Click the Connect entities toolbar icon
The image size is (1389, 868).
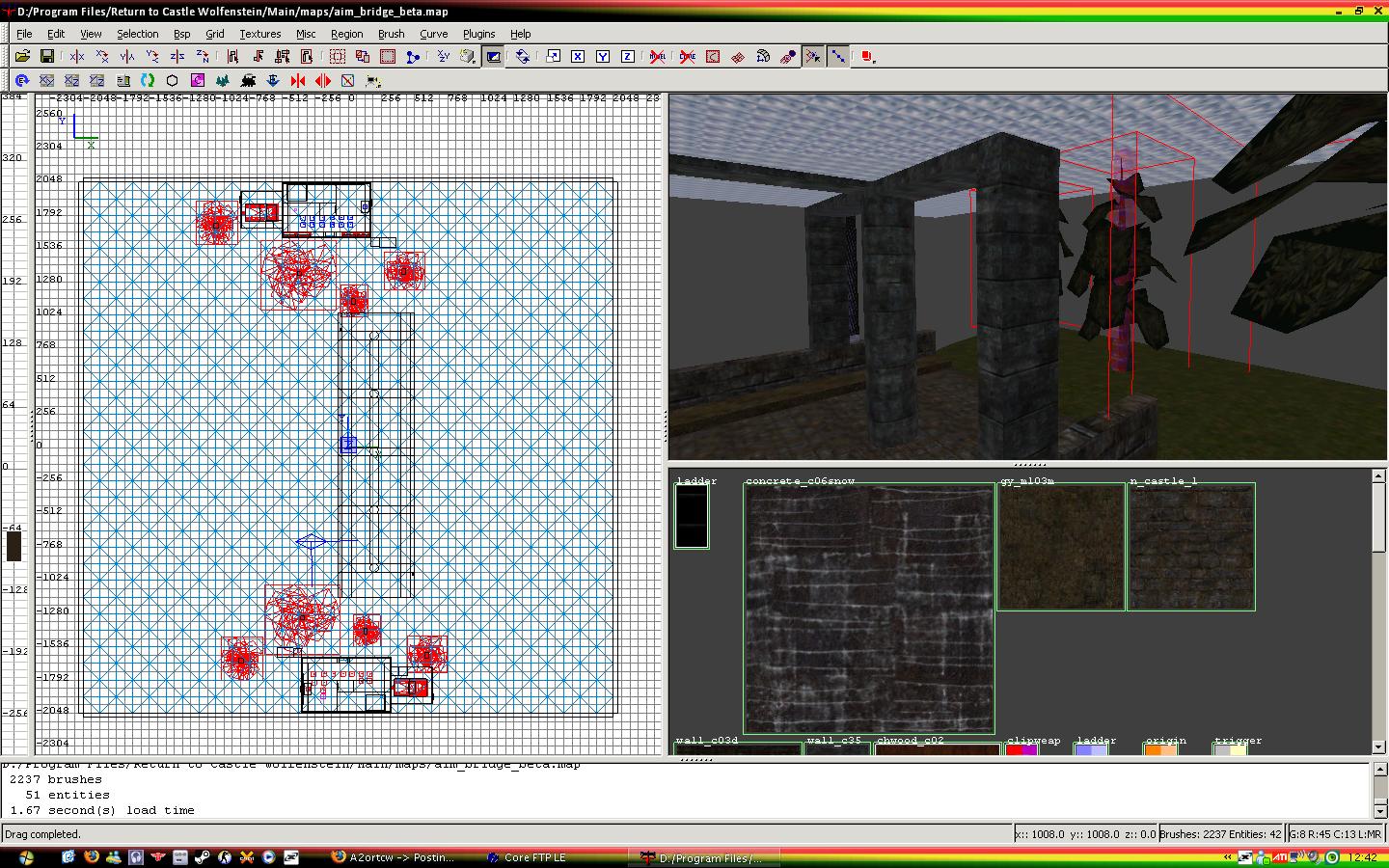pyautogui.click(x=413, y=57)
